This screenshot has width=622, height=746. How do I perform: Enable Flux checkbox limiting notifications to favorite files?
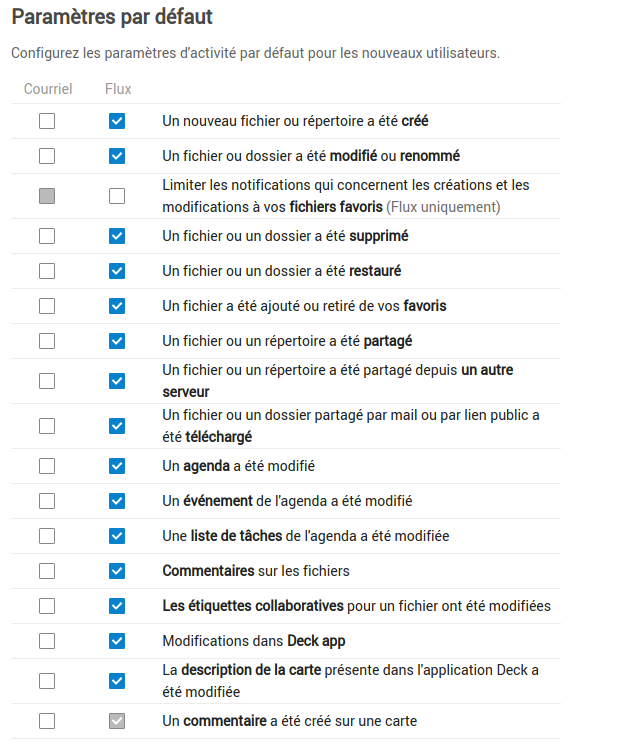point(117,196)
